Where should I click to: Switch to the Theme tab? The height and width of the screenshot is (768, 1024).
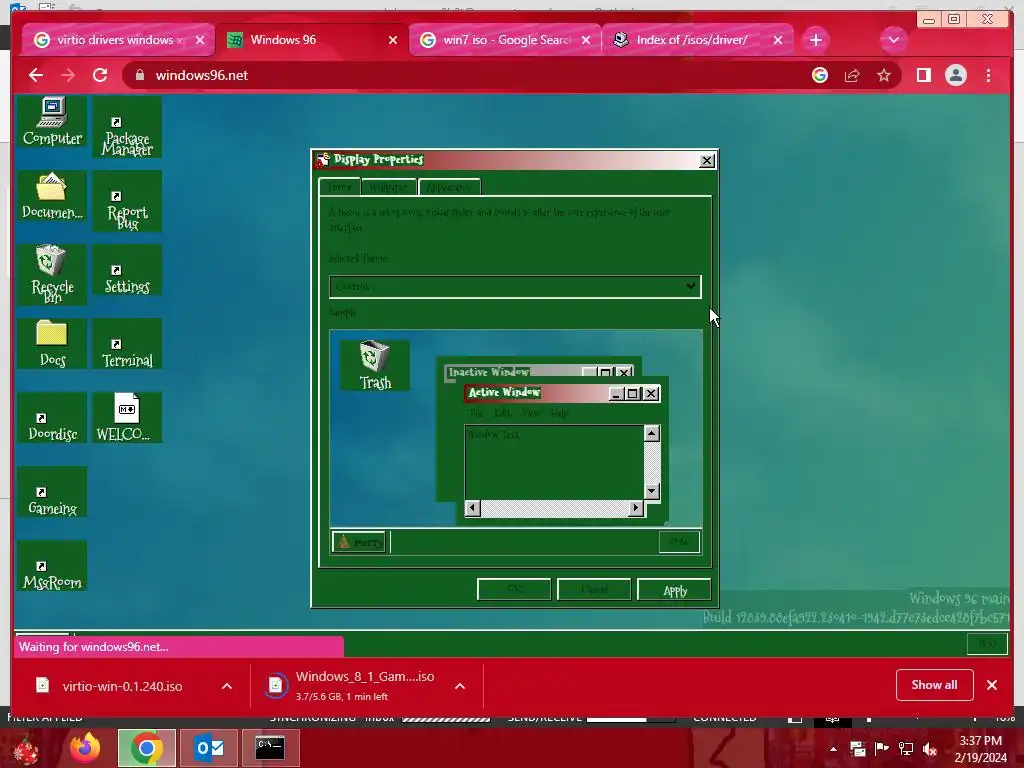pos(340,187)
